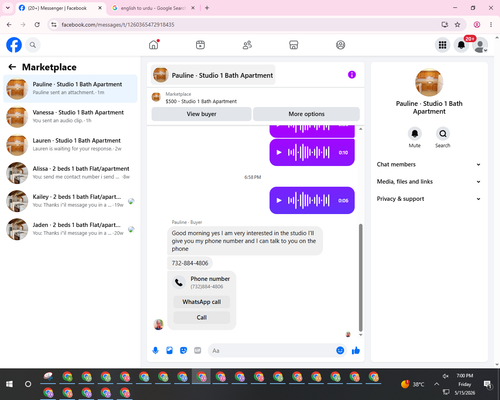Screen dimensions: 500x400
Task: Expand the Privacy & support section
Action: [429, 199]
